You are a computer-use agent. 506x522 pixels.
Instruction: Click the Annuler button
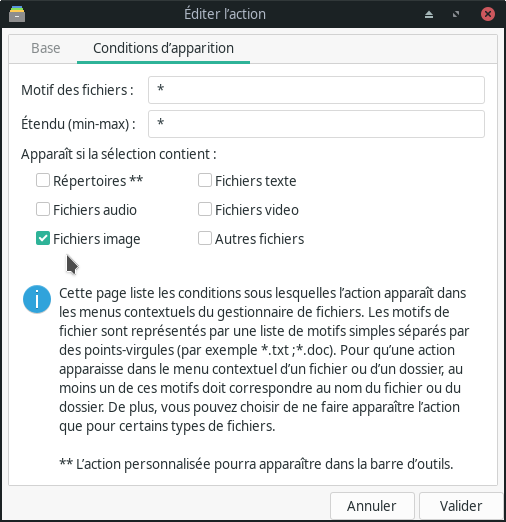coord(372,506)
